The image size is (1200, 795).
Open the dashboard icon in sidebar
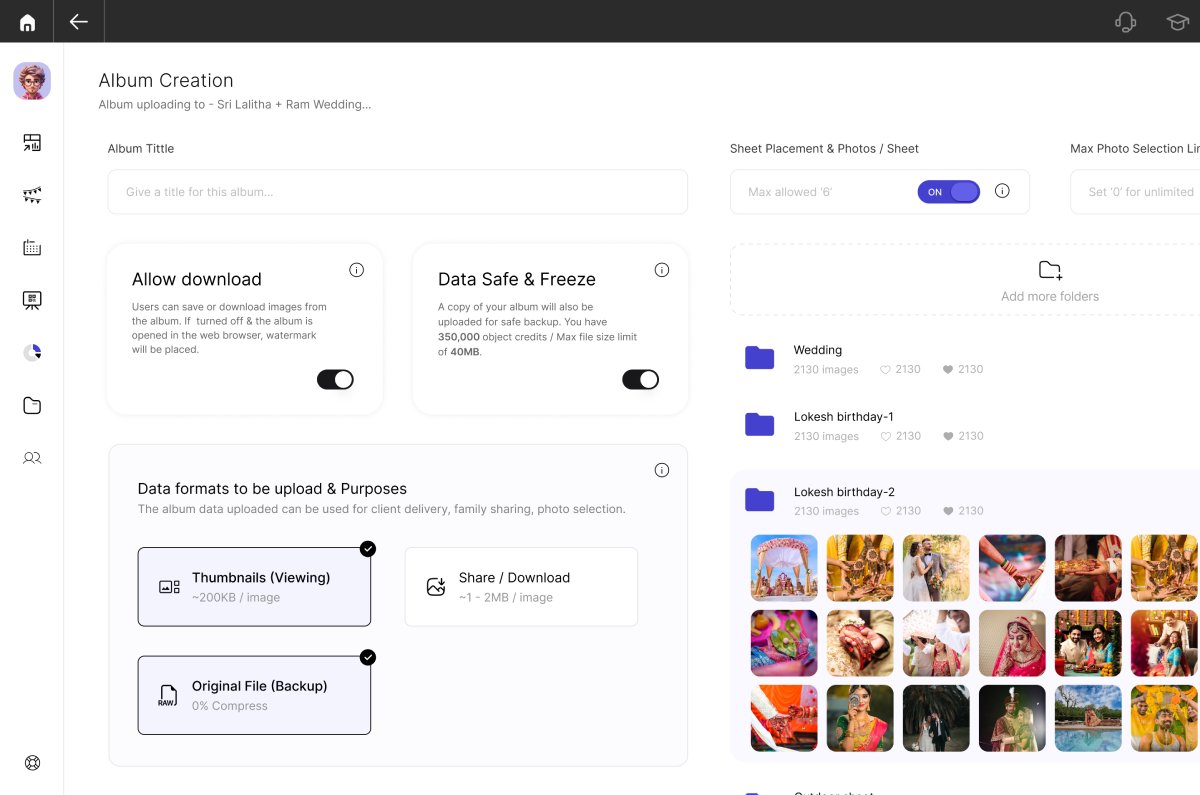32,143
